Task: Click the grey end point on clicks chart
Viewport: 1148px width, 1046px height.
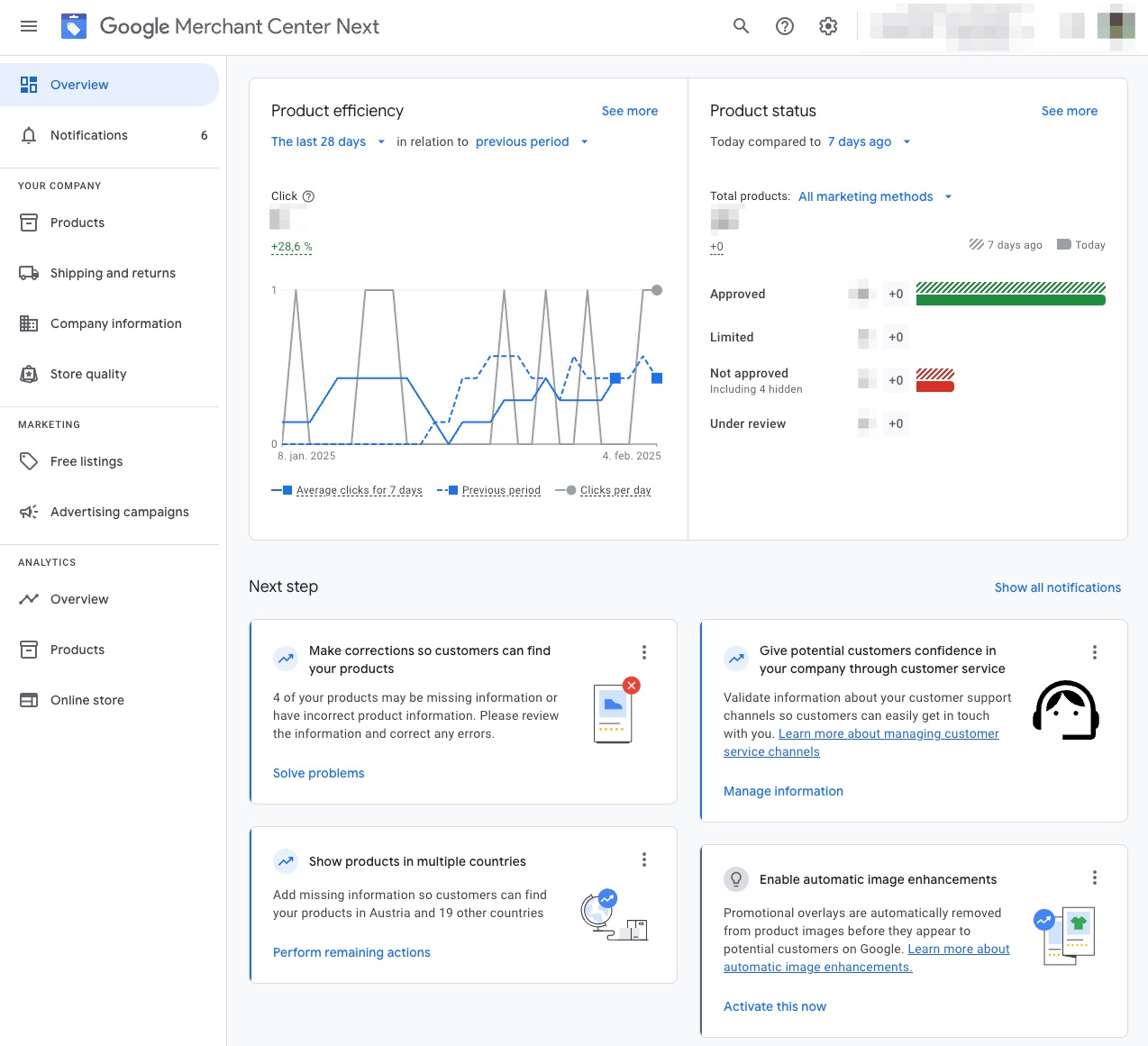Action: [x=657, y=290]
